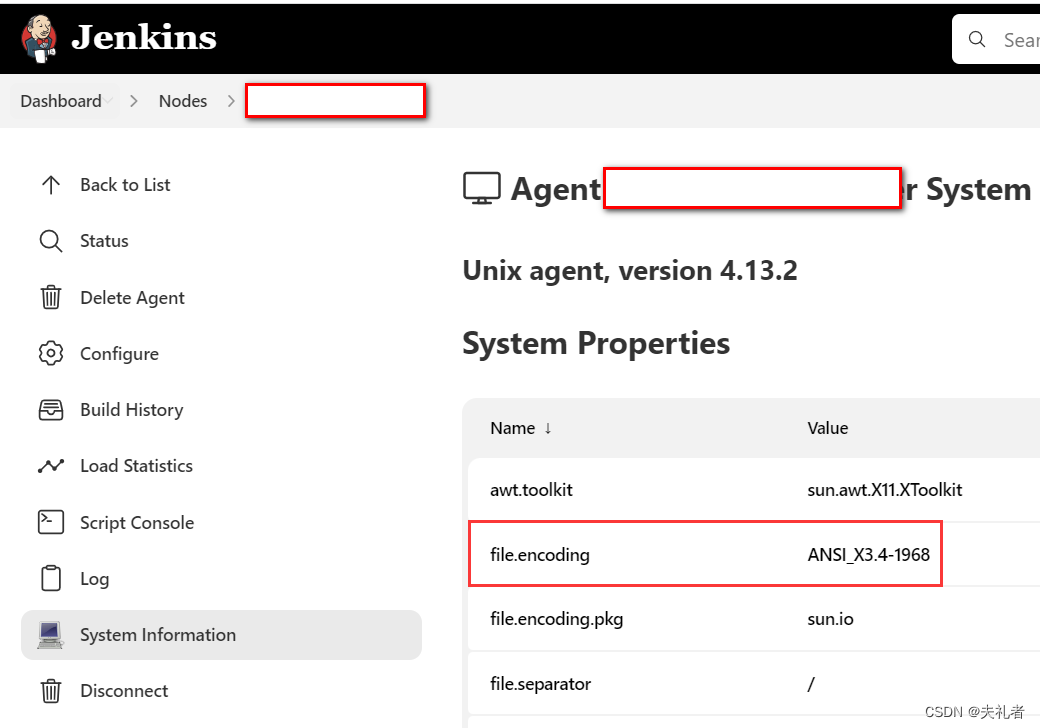
Task: Select Delete Agent in sidebar
Action: tap(132, 298)
